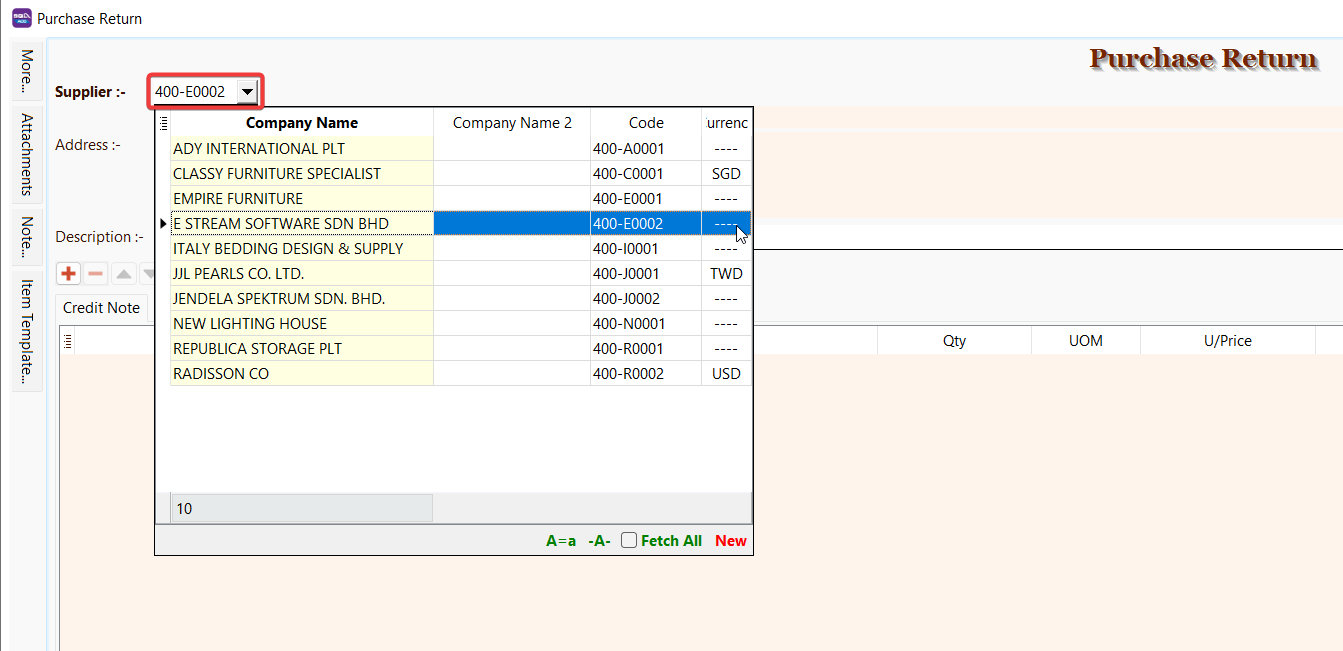Click the red plus add row icon
The width and height of the screenshot is (1343, 651).
point(69,273)
